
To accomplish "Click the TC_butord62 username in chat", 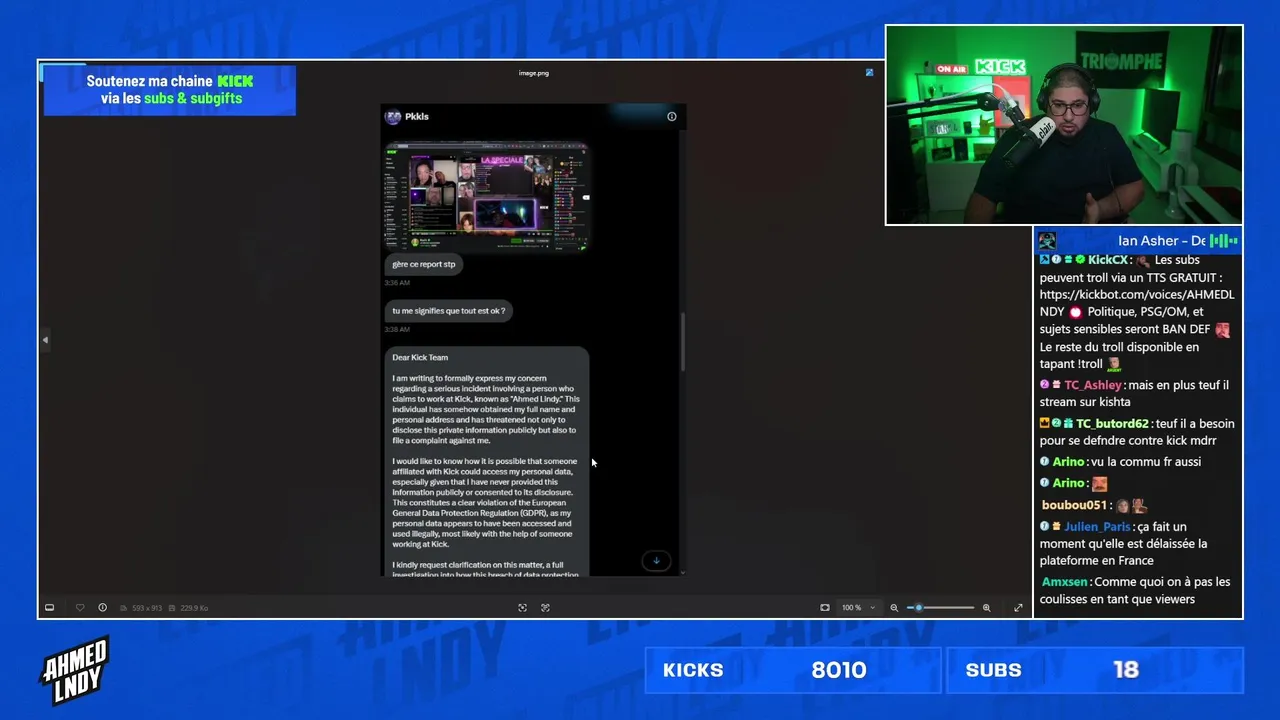I will pyautogui.click(x=1112, y=424).
